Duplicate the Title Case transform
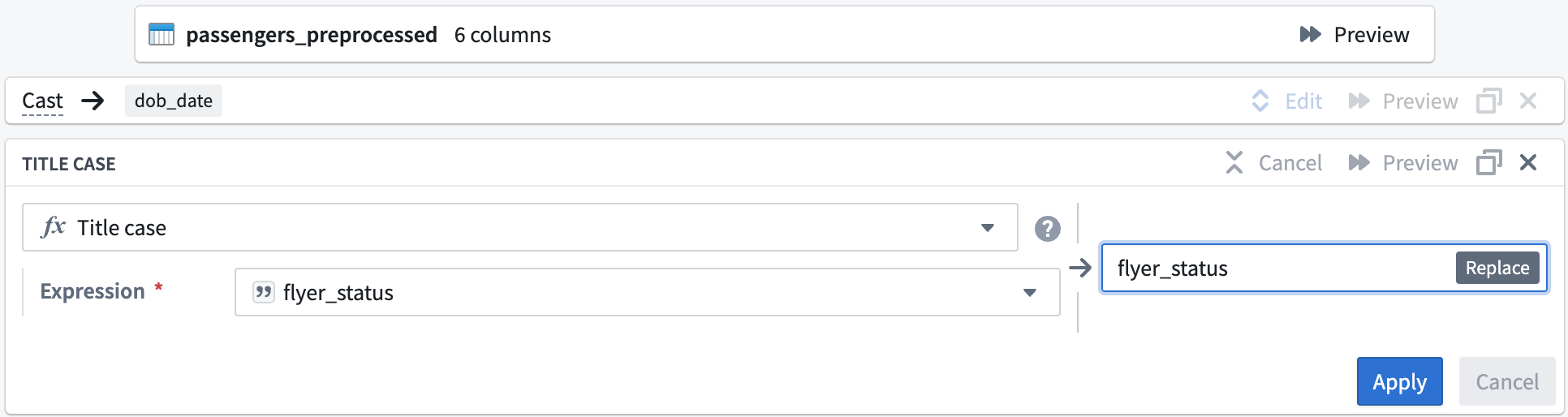This screenshot has width=1568, height=417. coord(1488,163)
